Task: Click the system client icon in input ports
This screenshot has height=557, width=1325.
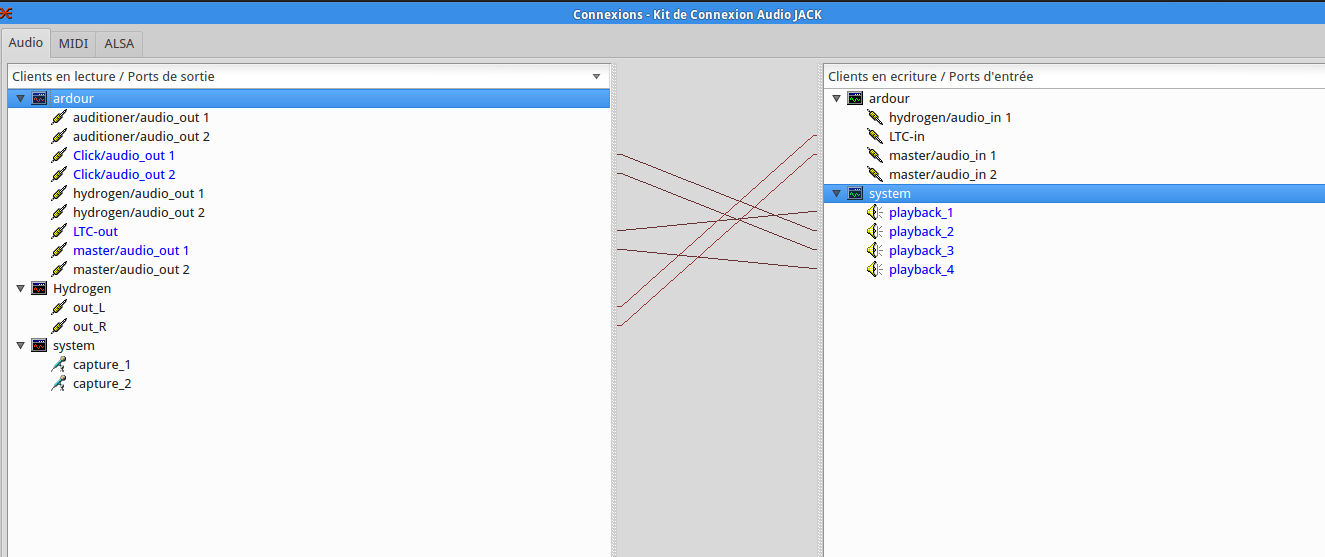Action: coord(856,194)
